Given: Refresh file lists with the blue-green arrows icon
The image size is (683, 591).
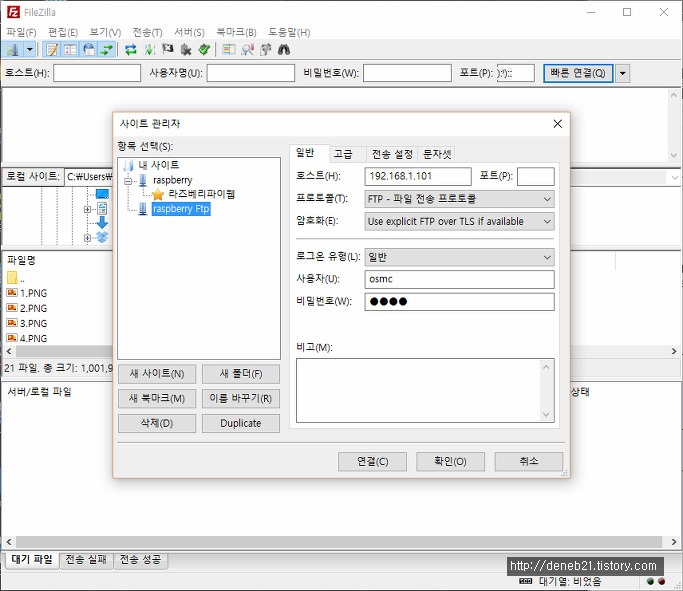Looking at the screenshot, I should 131,50.
